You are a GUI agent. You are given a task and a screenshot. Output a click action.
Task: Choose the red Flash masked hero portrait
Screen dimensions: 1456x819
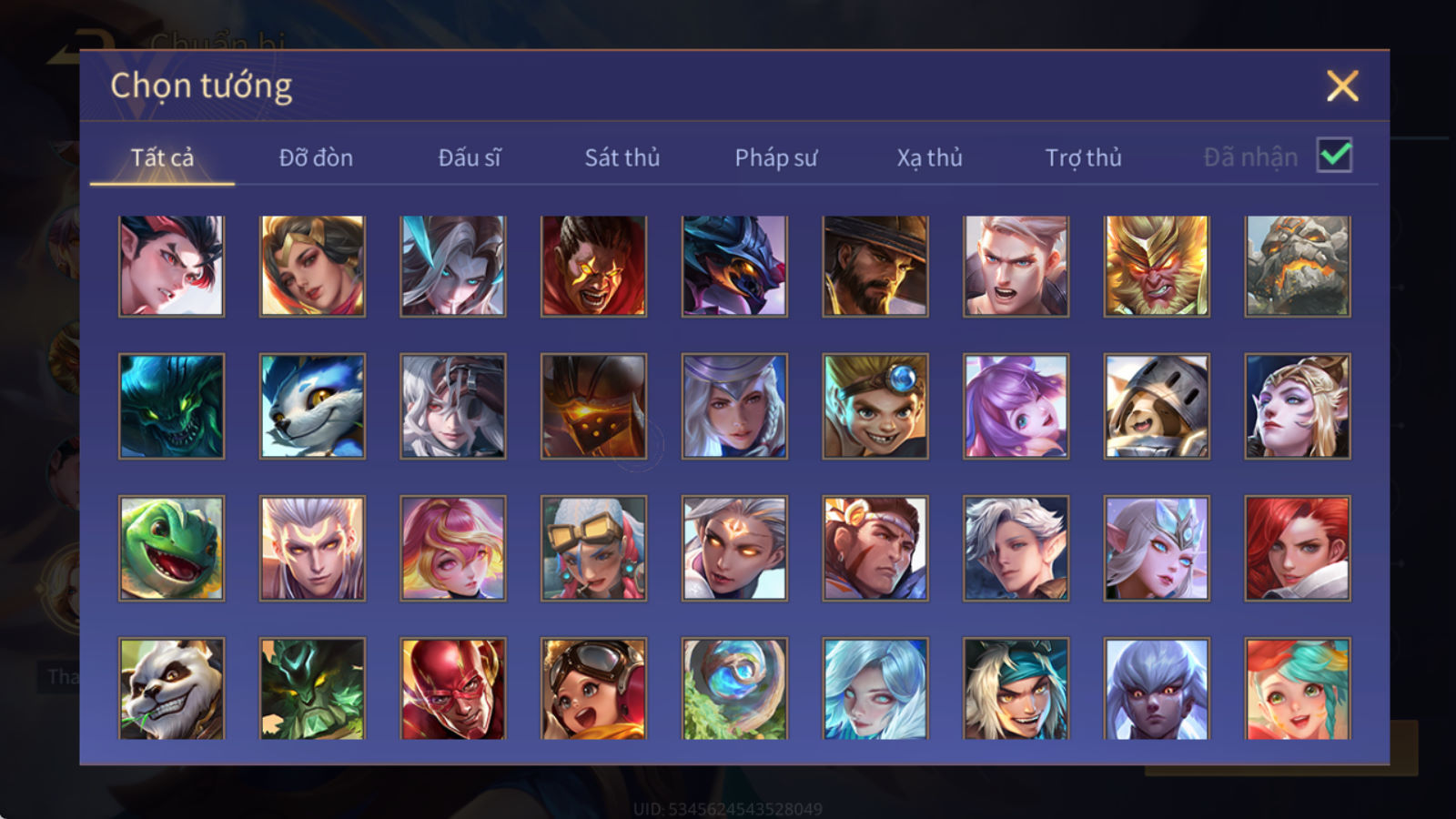click(453, 689)
